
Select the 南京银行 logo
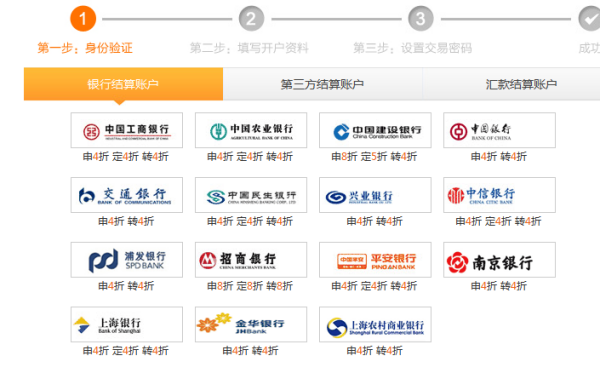click(x=499, y=260)
